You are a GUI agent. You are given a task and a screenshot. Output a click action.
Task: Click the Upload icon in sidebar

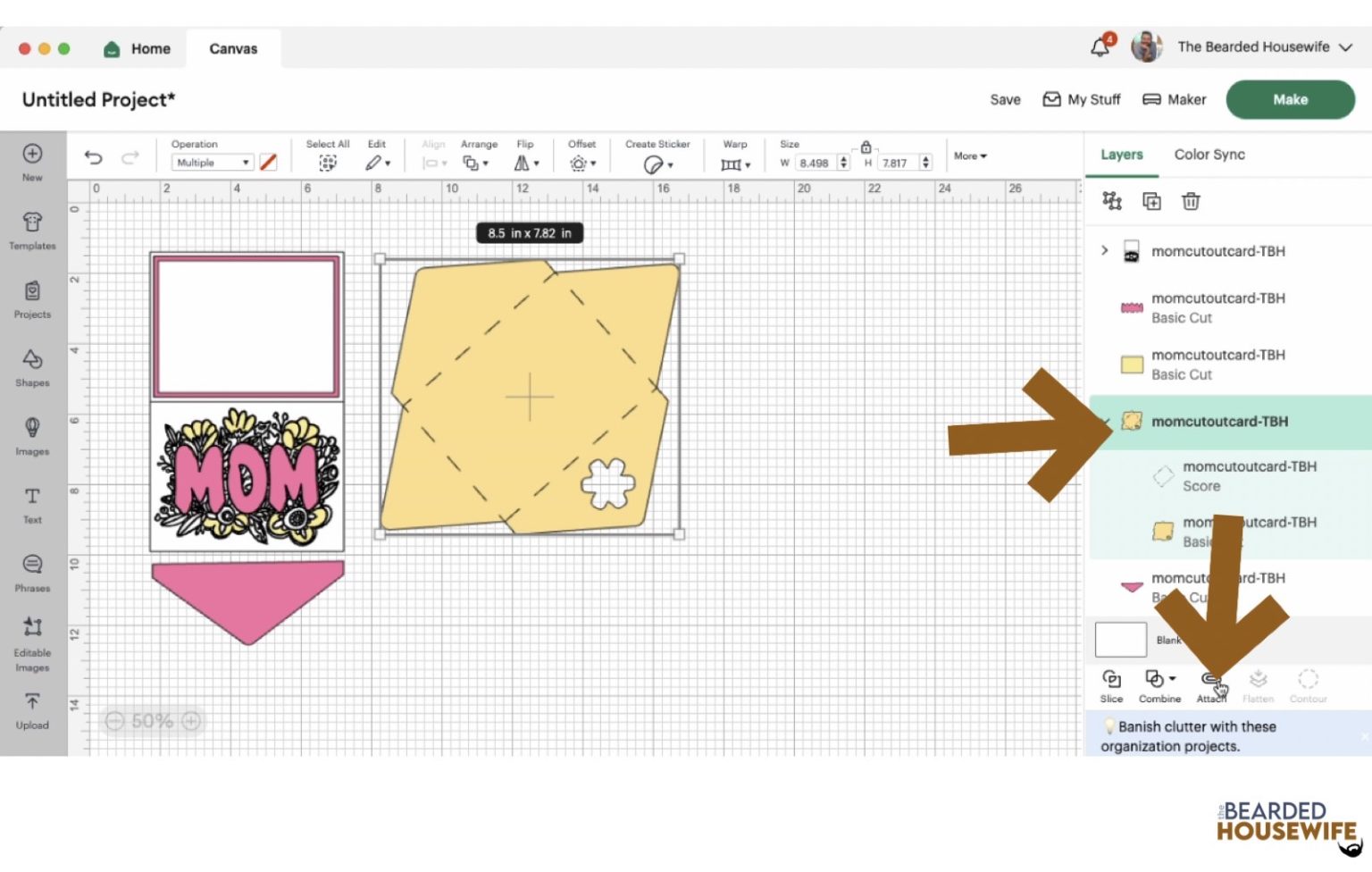(x=32, y=710)
